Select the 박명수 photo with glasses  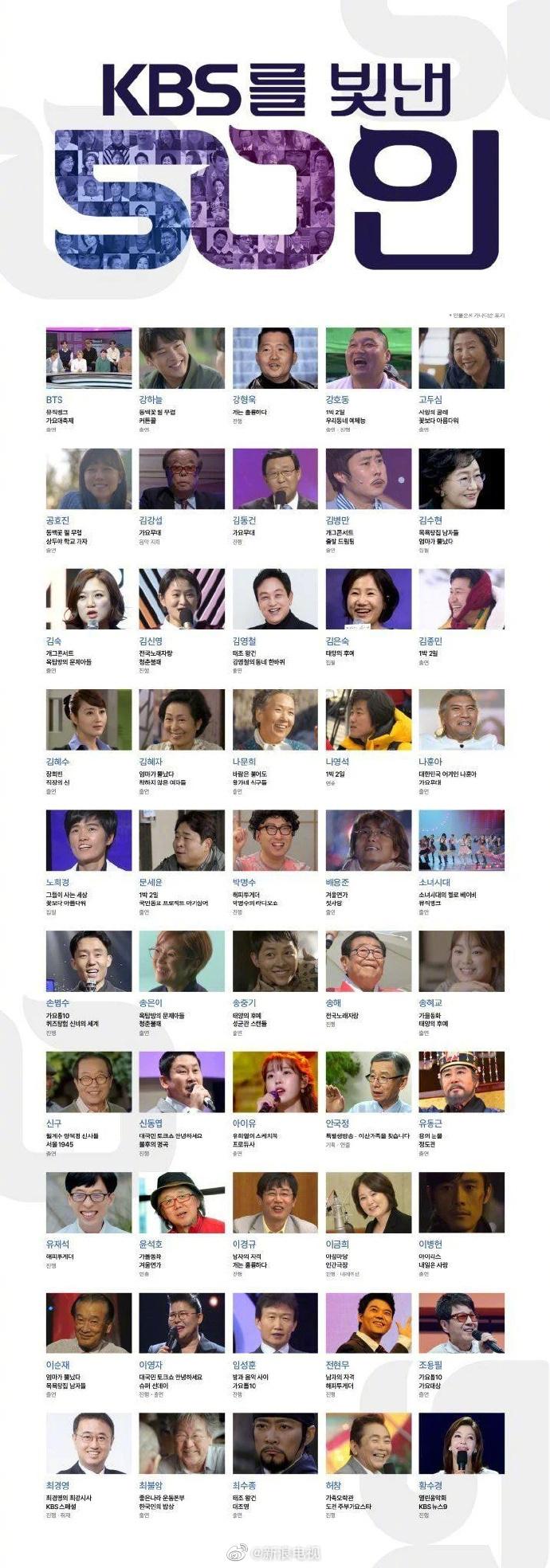coord(275,841)
